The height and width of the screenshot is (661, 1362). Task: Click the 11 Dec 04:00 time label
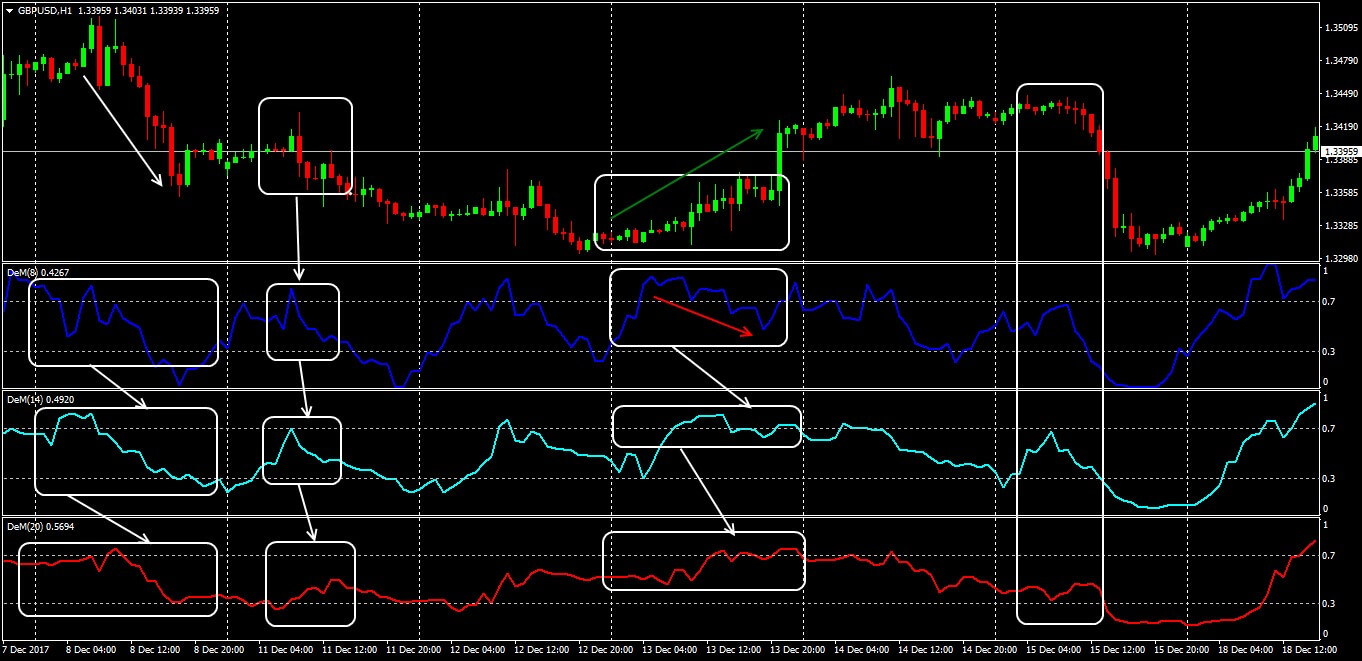286,650
